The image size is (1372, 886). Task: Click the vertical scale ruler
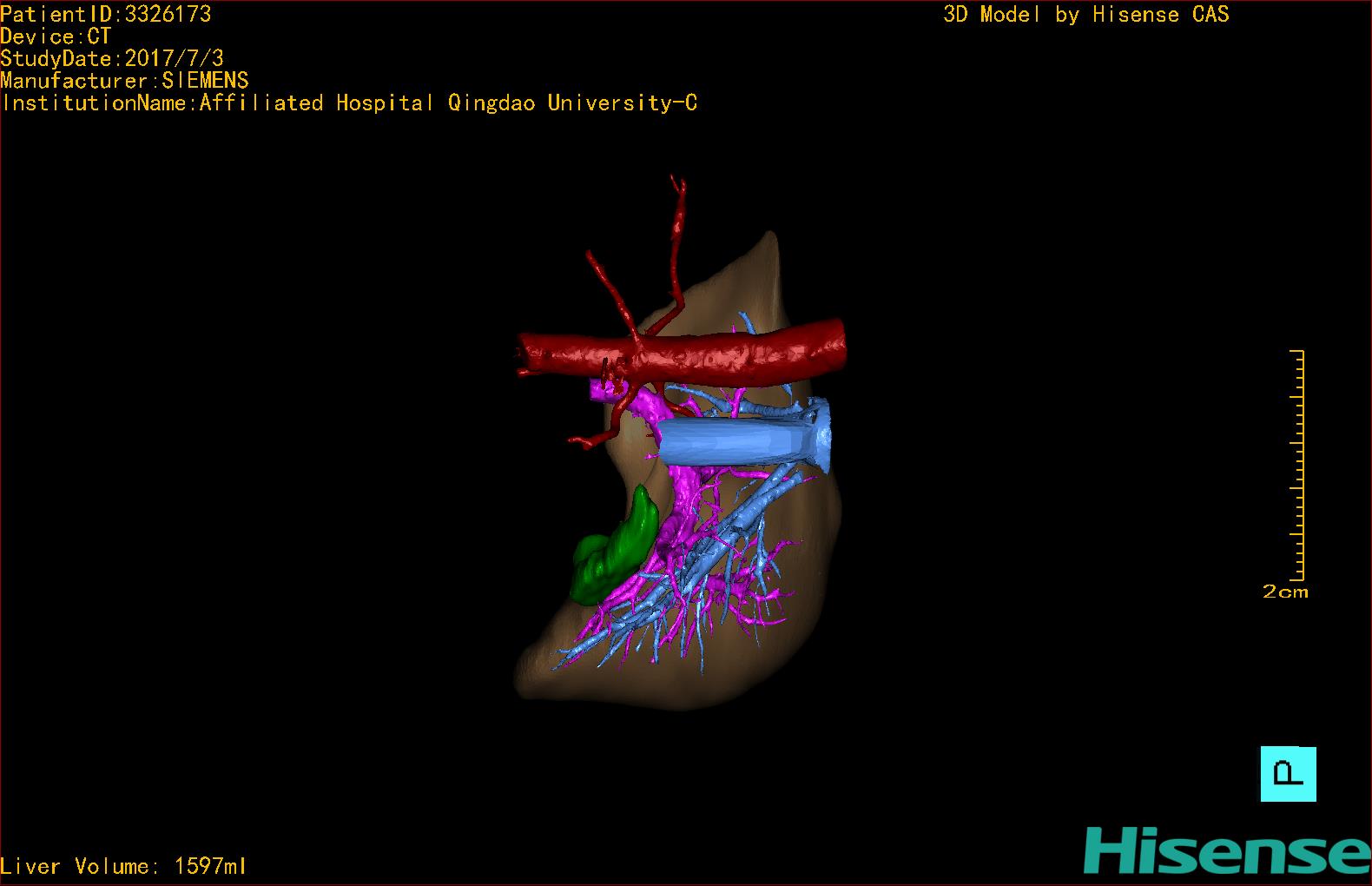1297,465
